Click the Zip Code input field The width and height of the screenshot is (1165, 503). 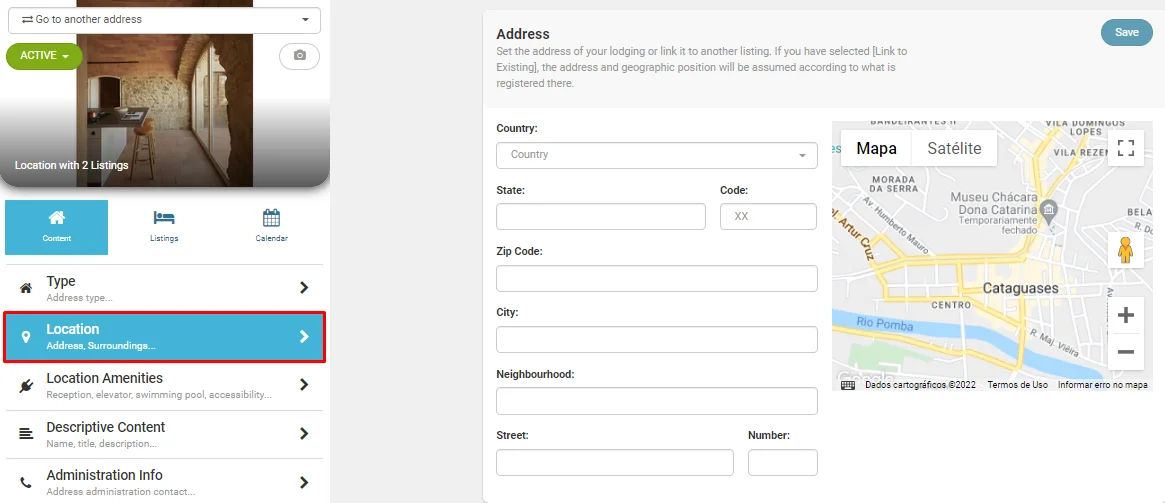656,279
